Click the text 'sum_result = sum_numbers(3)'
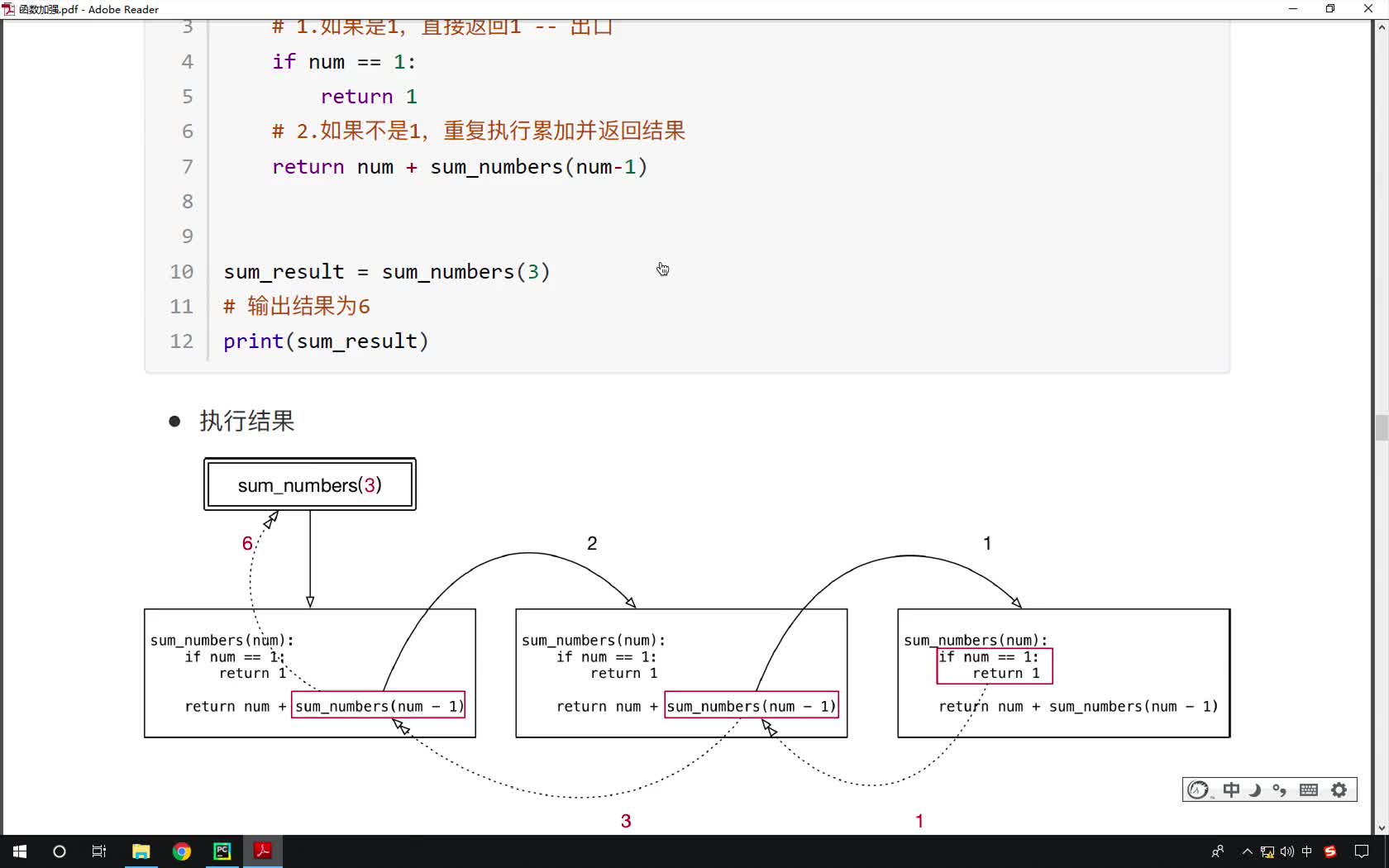The height and width of the screenshot is (868, 1389). coord(387,272)
